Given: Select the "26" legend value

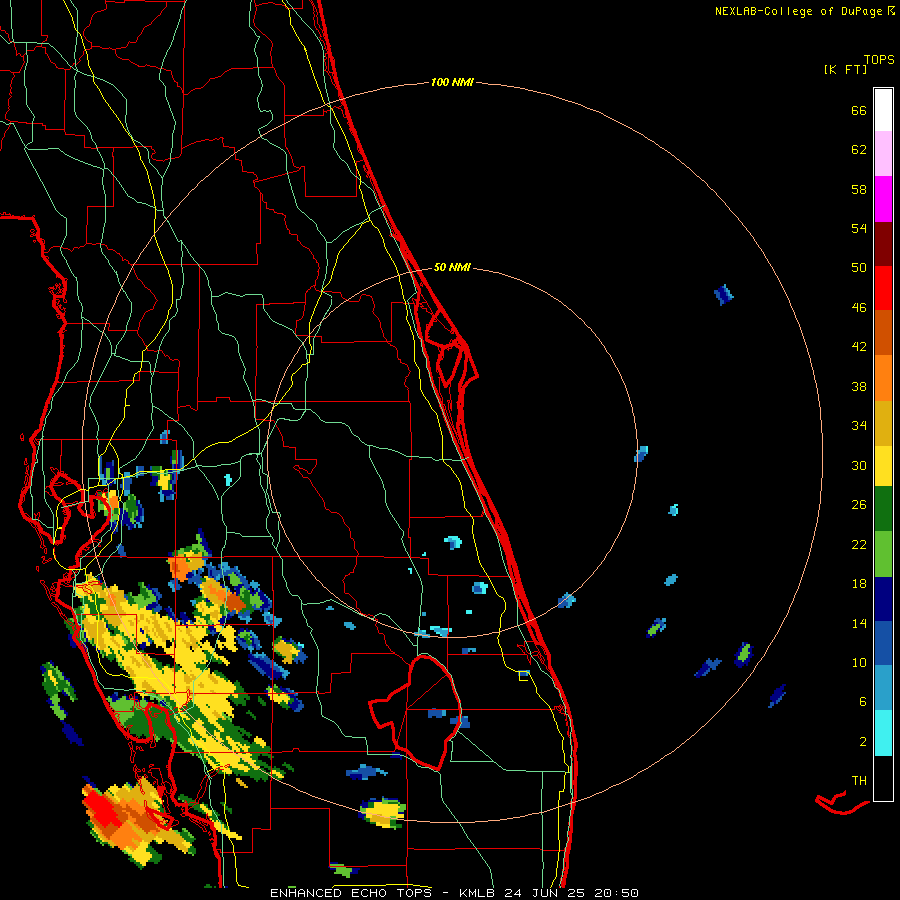Looking at the screenshot, I should tap(859, 505).
